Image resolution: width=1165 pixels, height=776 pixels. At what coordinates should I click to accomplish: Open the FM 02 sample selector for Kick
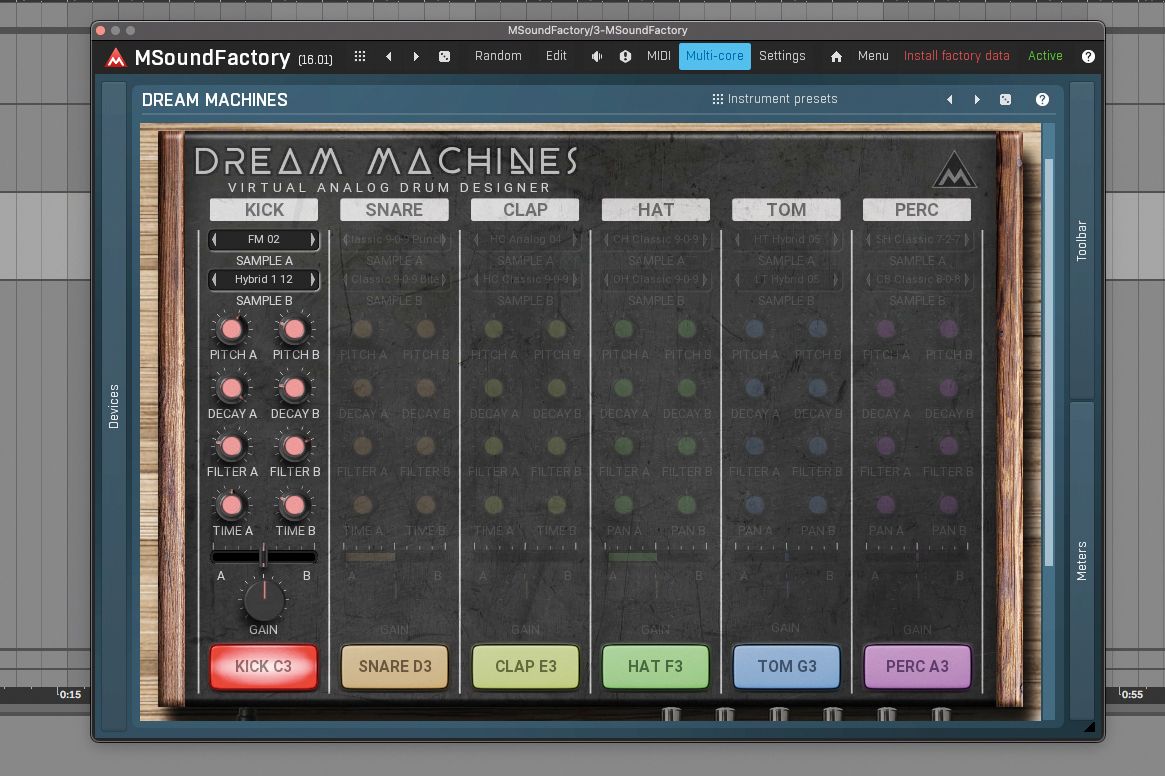click(263, 239)
